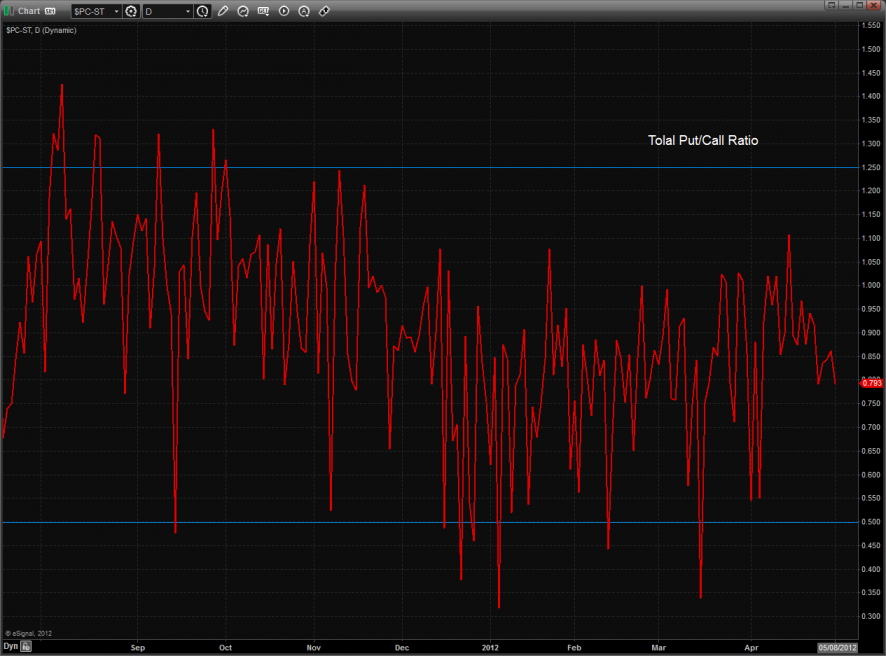Image resolution: width=886 pixels, height=656 pixels.
Task: Click the small badge beside Chart title
Action: point(50,11)
